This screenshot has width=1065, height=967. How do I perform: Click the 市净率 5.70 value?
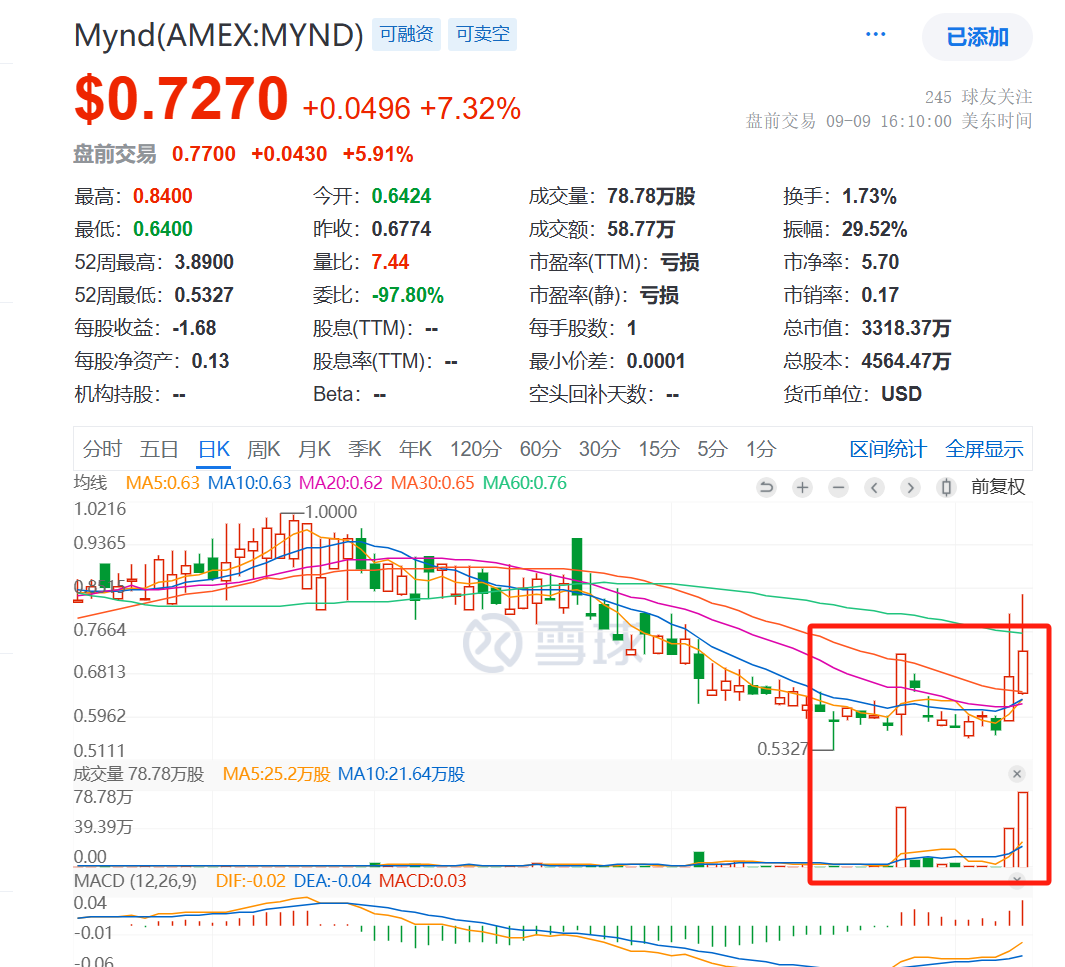(880, 262)
